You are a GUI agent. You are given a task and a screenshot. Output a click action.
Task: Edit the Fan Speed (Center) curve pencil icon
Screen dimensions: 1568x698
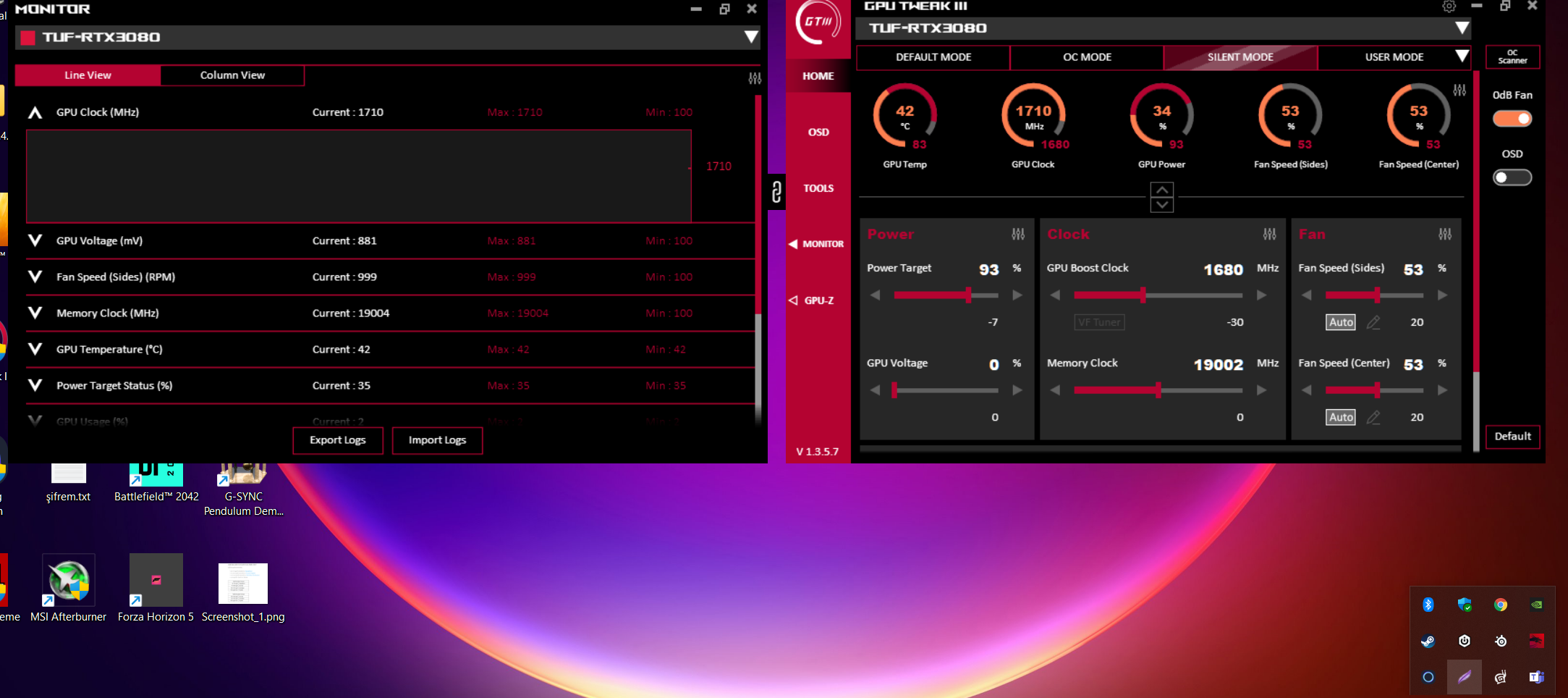coord(1373,417)
